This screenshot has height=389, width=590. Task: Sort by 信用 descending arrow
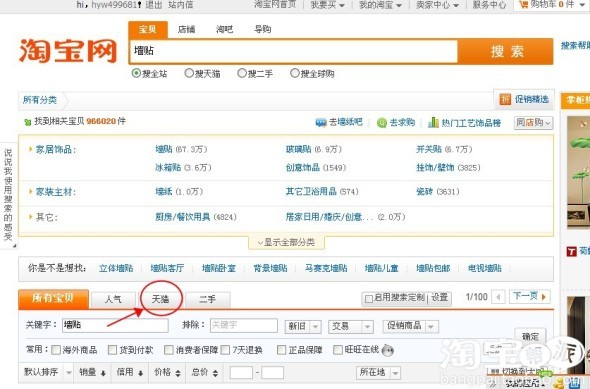140,373
